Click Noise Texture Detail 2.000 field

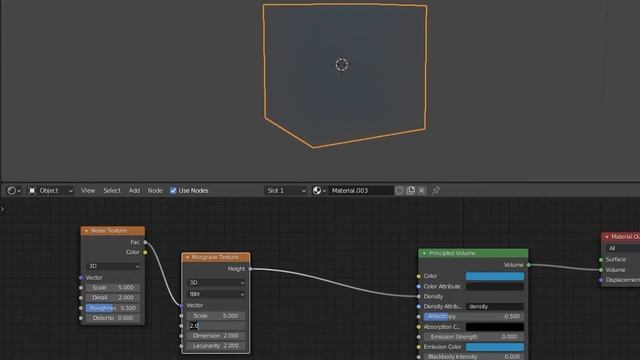113,298
